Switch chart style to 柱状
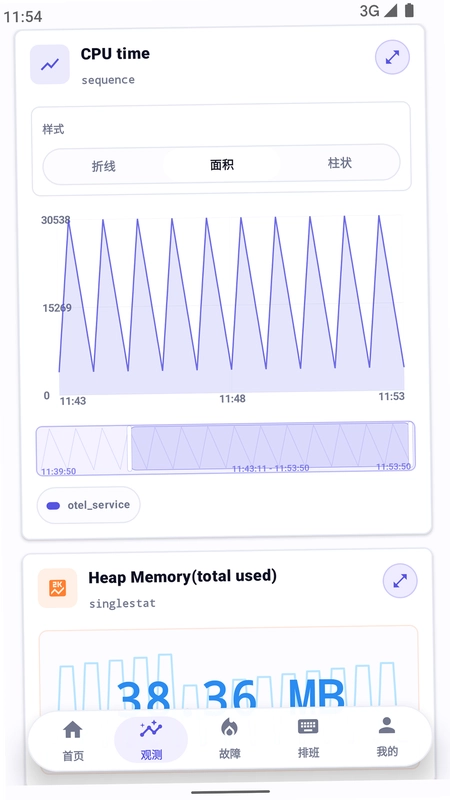Screen dimensions: 450x800 tap(340, 163)
